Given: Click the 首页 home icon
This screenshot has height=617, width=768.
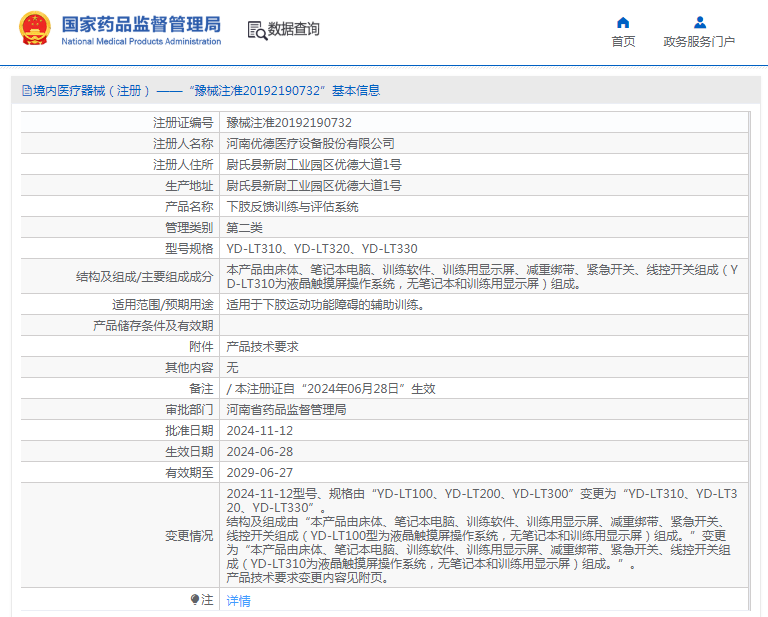Looking at the screenshot, I should point(623,23).
